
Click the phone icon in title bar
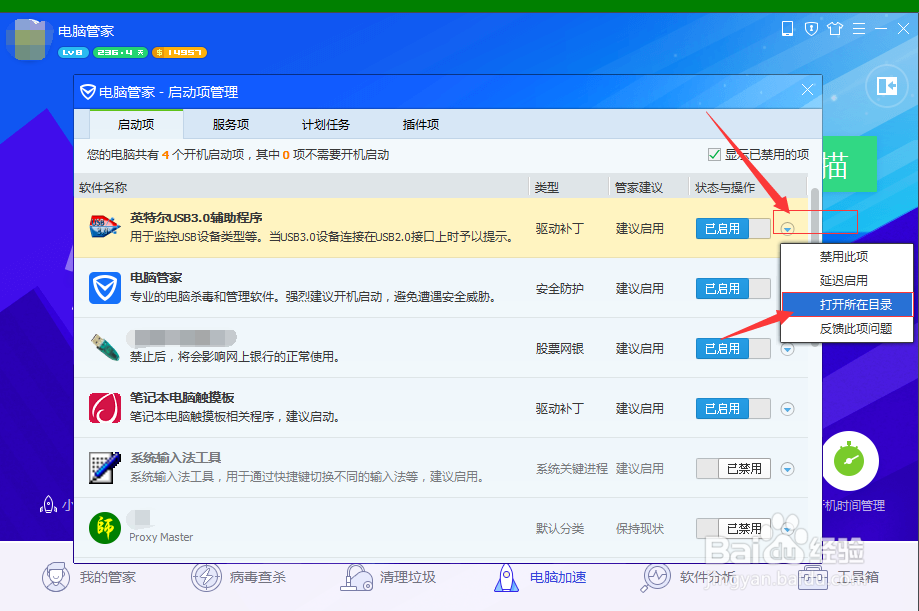coord(787,28)
